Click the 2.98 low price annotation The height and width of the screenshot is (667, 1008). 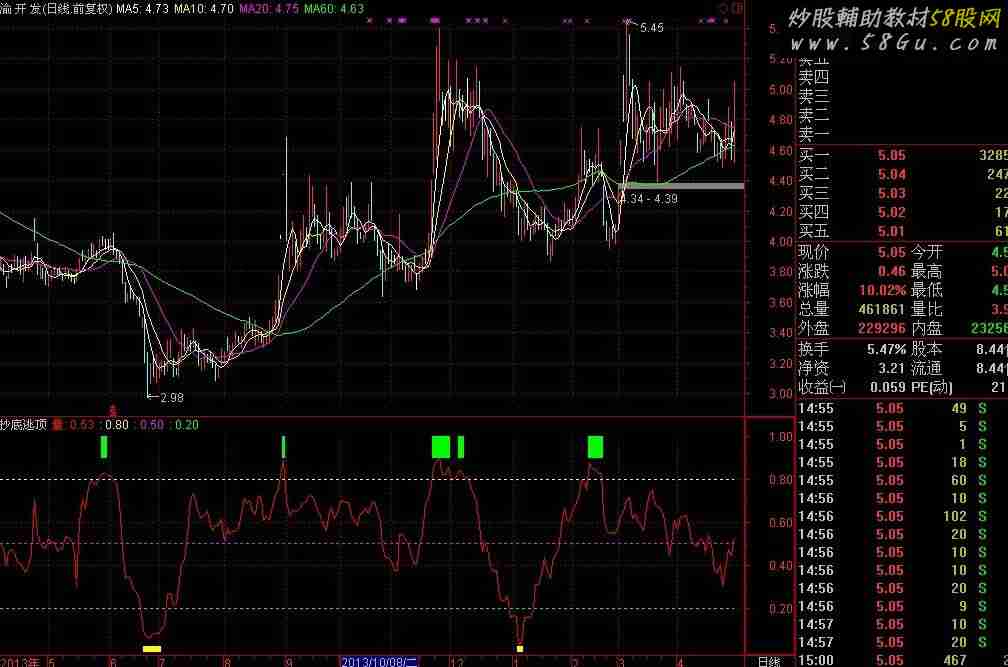[x=171, y=397]
